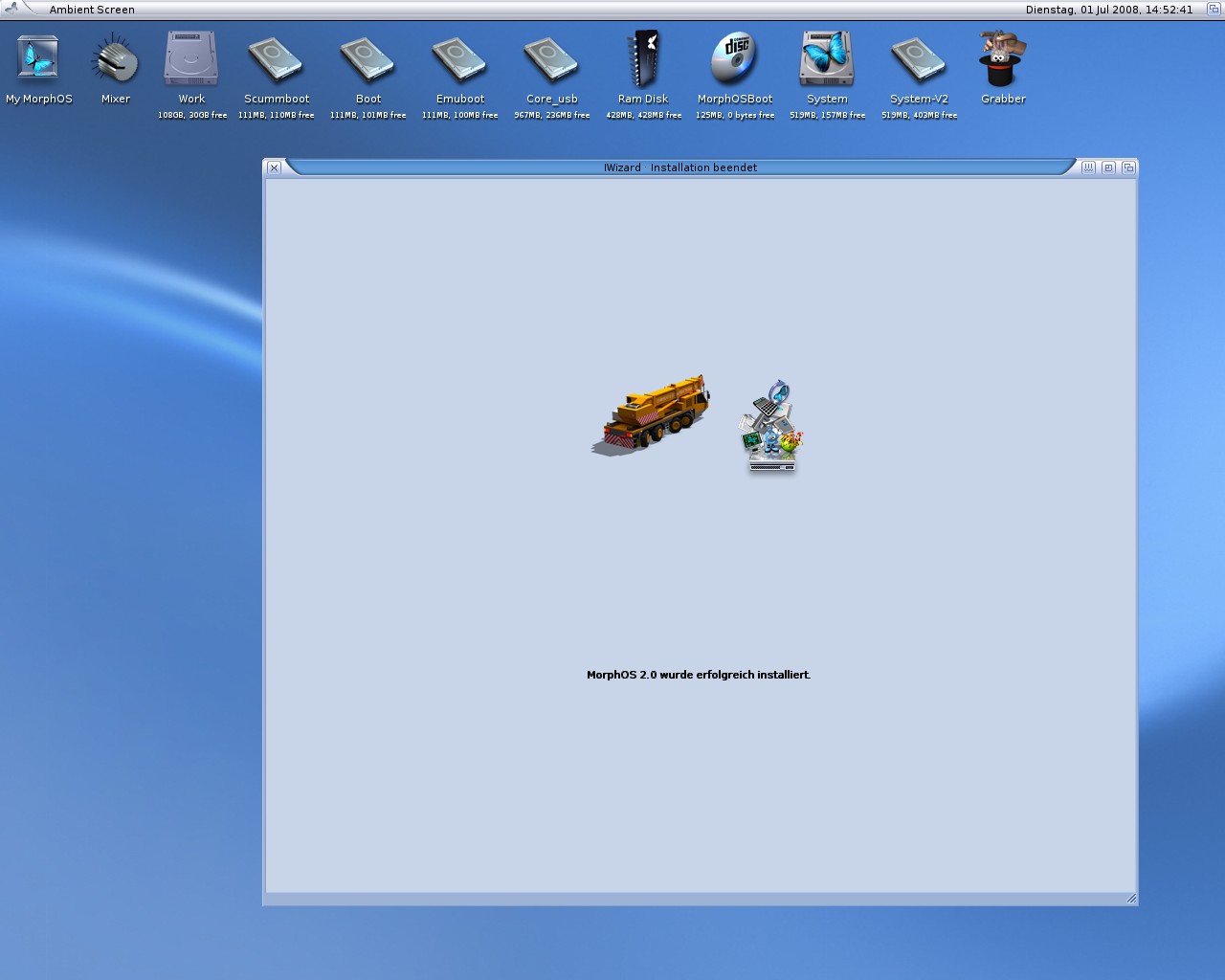The image size is (1225, 980).
Task: Click the IWizard title bar
Action: point(679,167)
